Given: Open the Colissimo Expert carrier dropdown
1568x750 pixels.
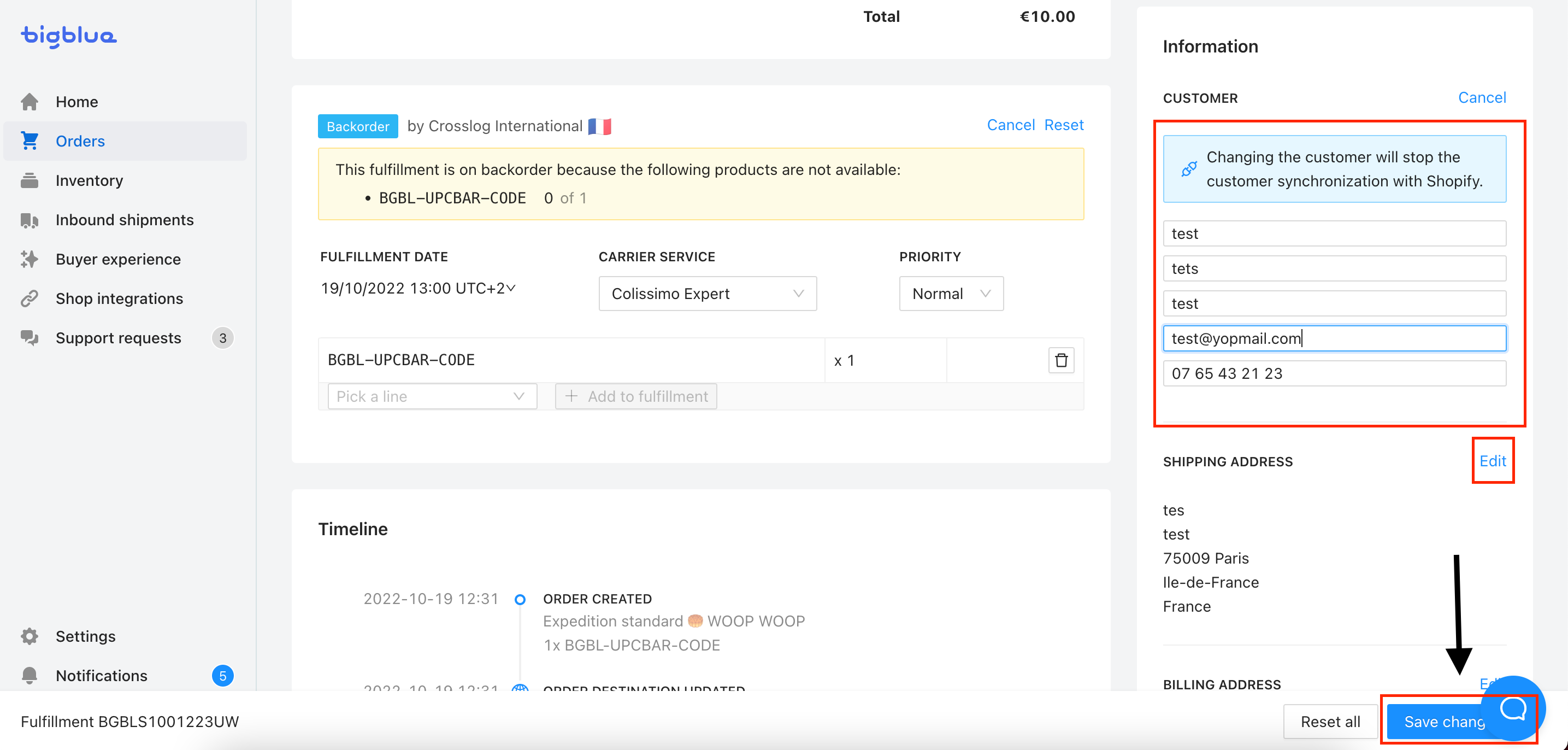Looking at the screenshot, I should [708, 294].
